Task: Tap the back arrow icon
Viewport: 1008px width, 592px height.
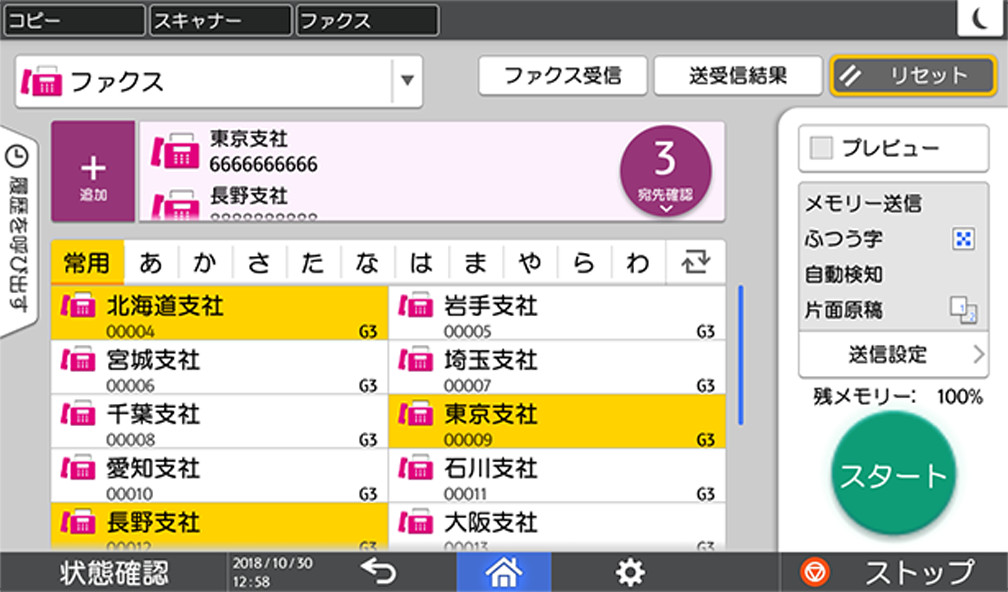Action: (x=378, y=572)
